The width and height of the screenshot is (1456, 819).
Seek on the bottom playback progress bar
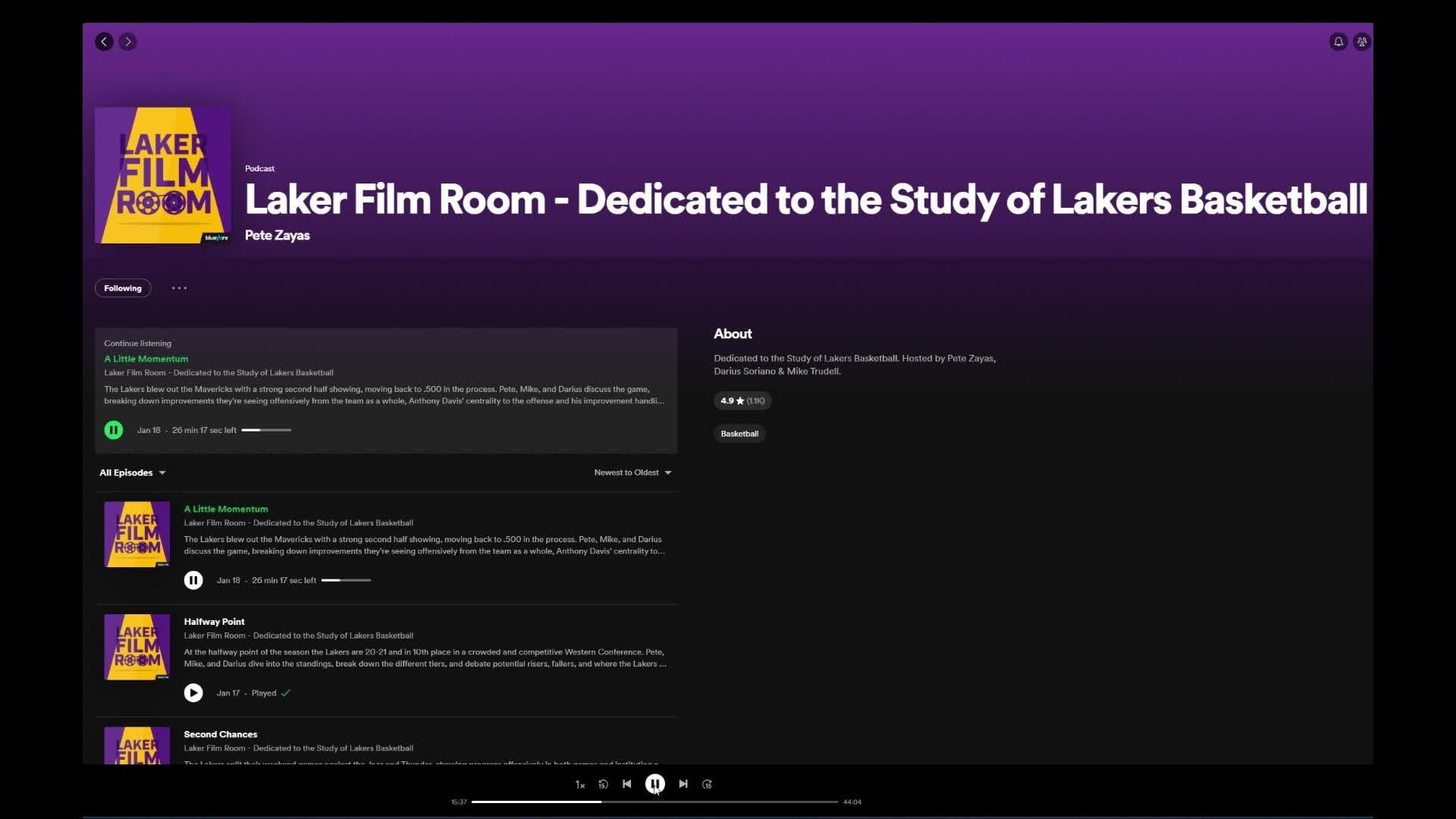click(x=682, y=802)
